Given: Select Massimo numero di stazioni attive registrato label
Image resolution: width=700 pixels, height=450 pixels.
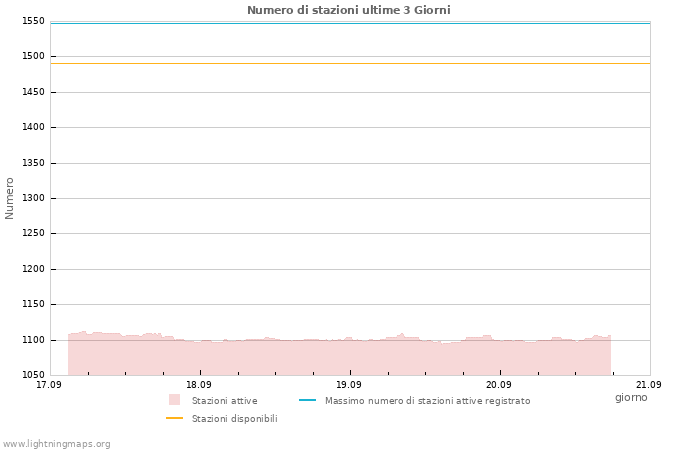Looking at the screenshot, I should pos(428,401).
